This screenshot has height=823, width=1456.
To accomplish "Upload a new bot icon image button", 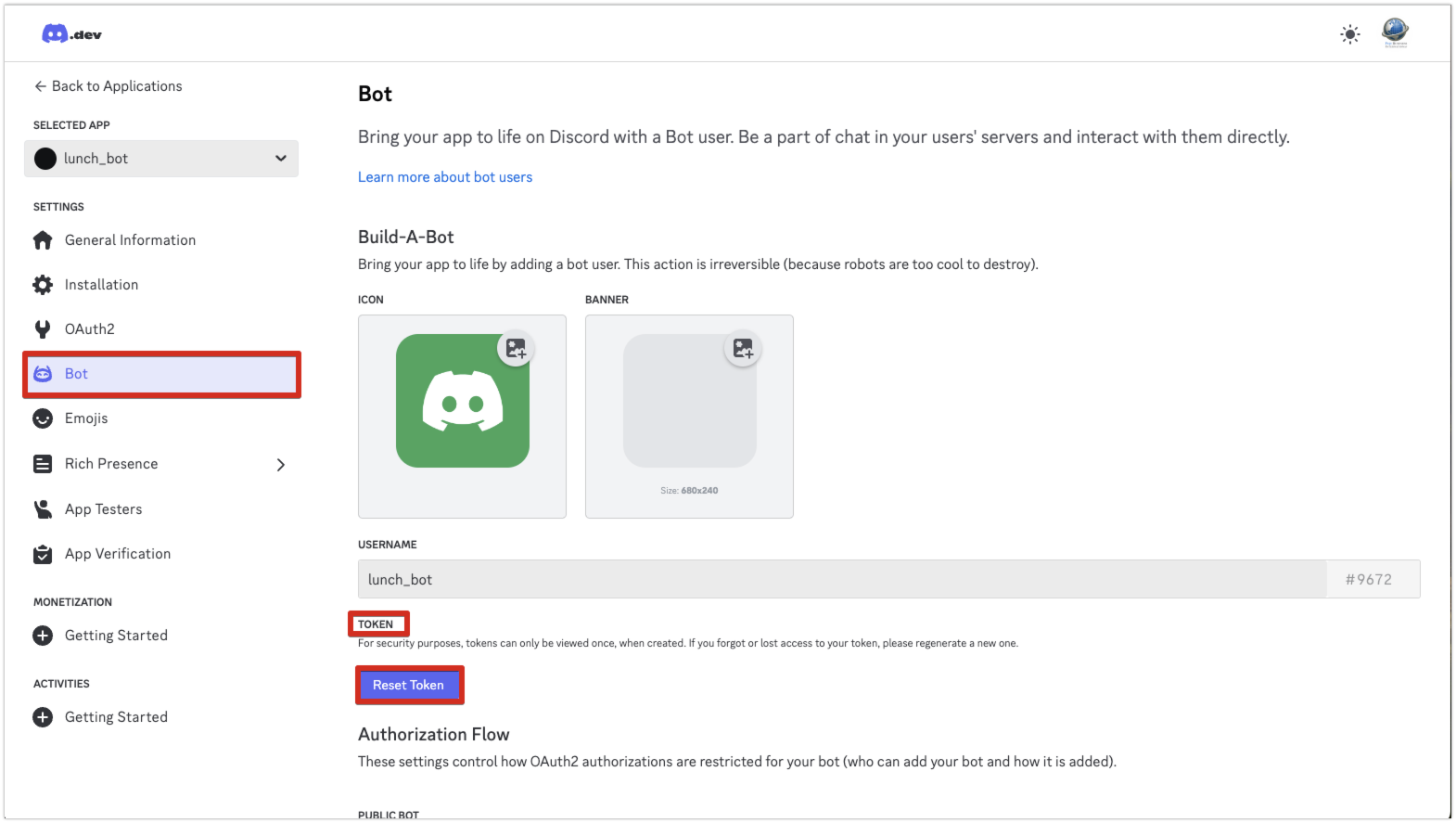I will point(516,349).
